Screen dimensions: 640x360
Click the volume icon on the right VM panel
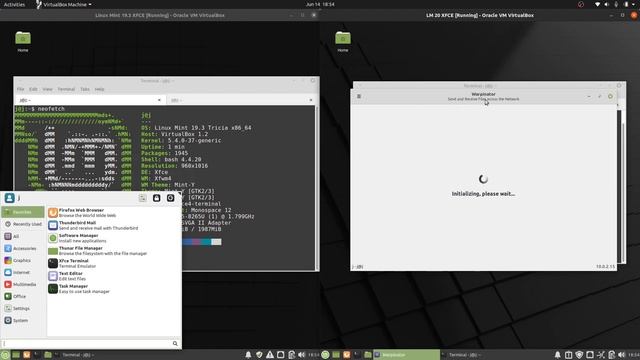(x=622, y=355)
